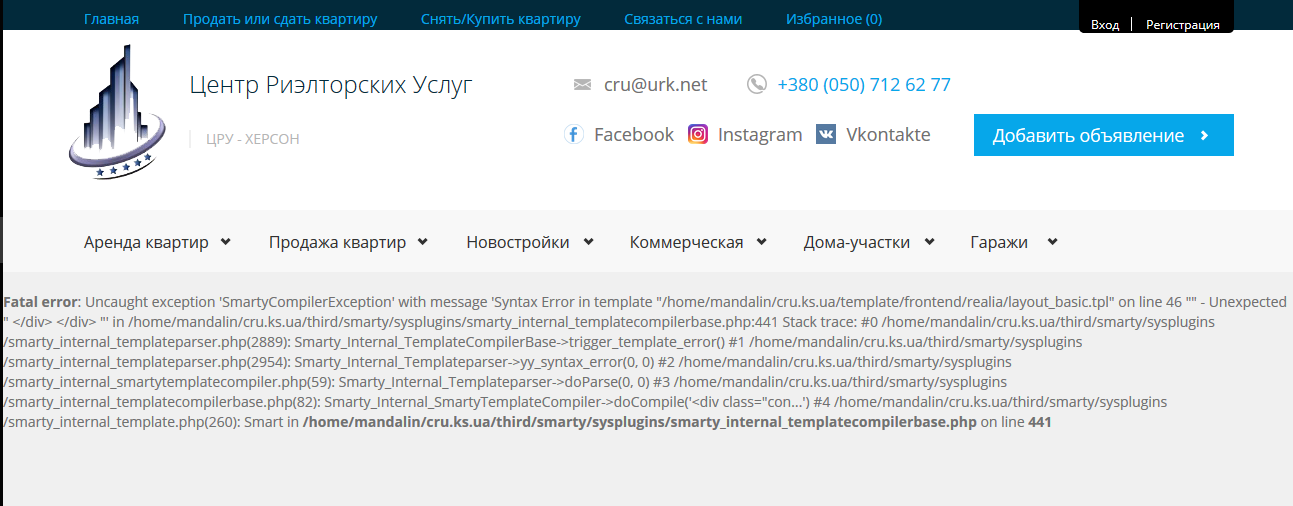Click the VK logo icon

826,134
